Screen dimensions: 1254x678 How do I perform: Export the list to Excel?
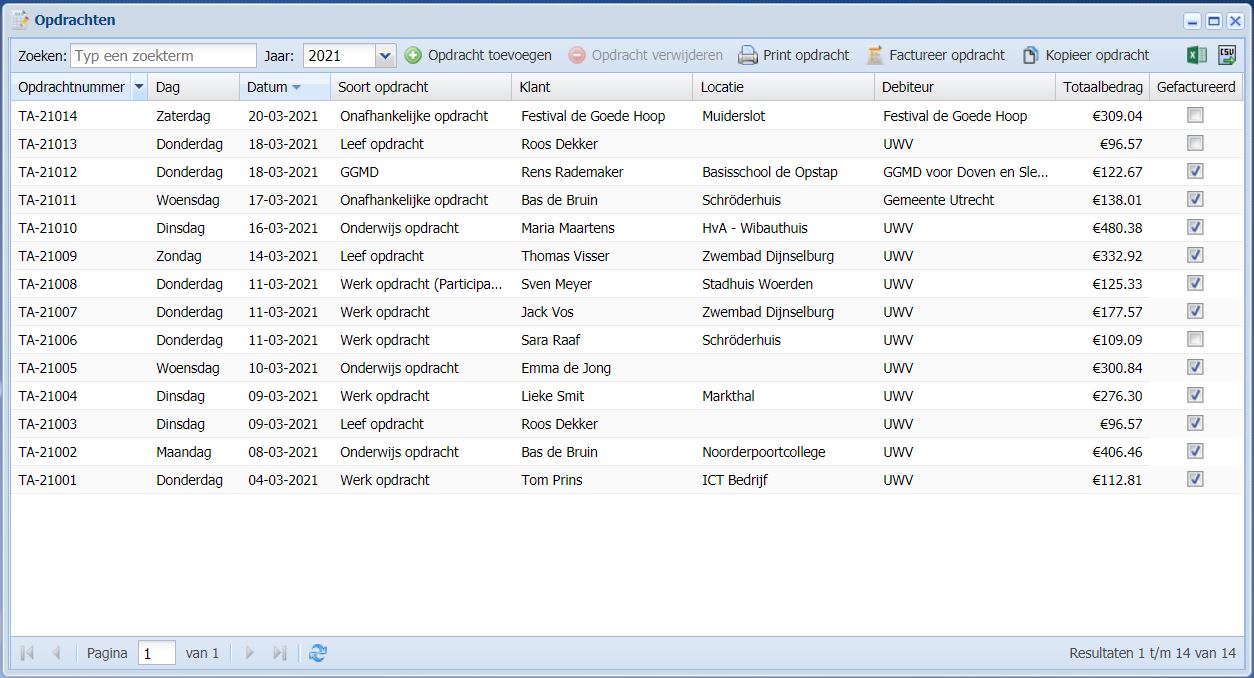1196,55
